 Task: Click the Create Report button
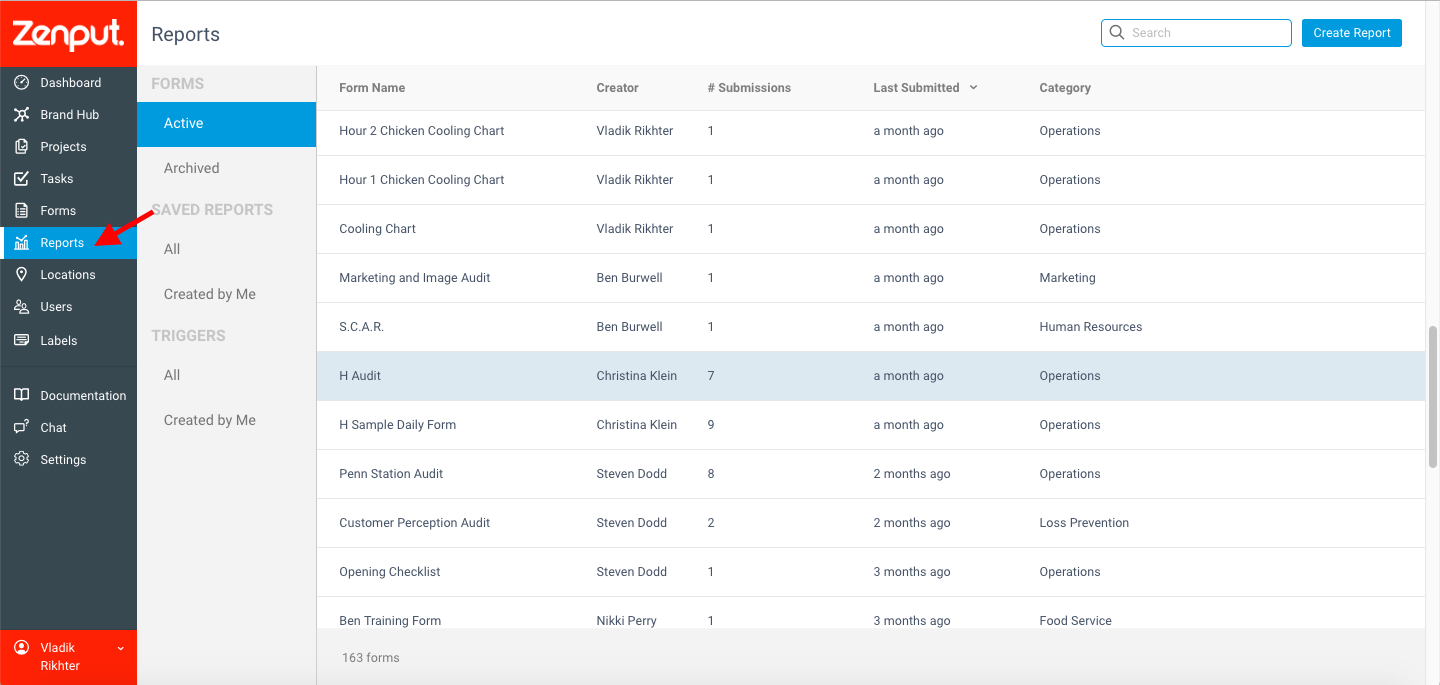pos(1352,33)
